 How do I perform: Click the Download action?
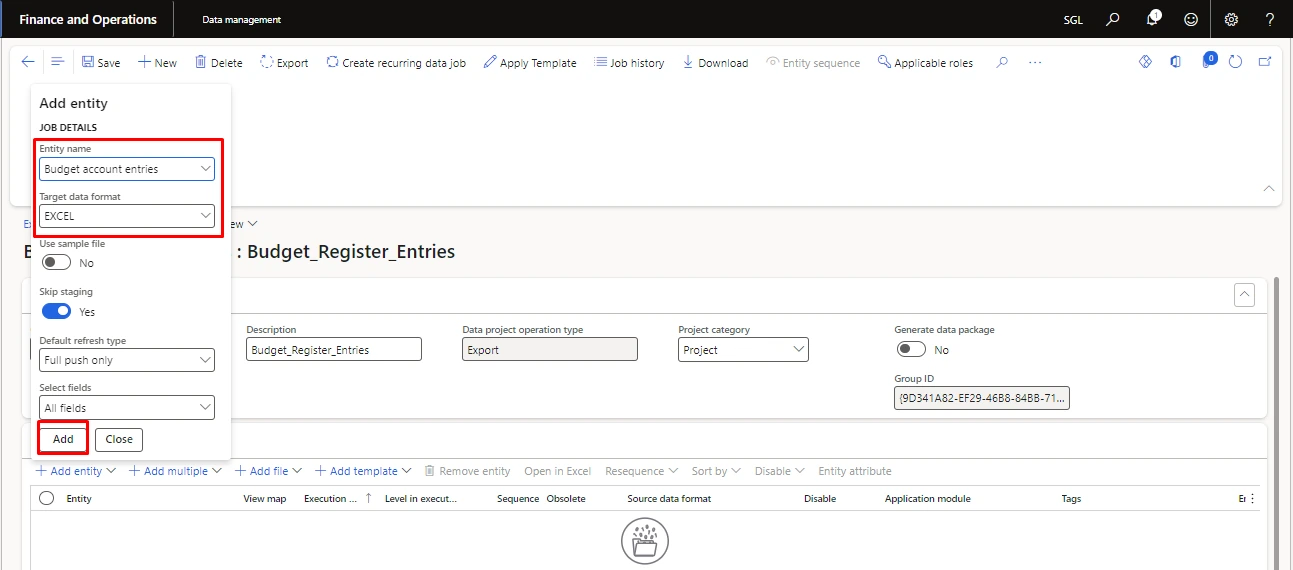point(715,62)
